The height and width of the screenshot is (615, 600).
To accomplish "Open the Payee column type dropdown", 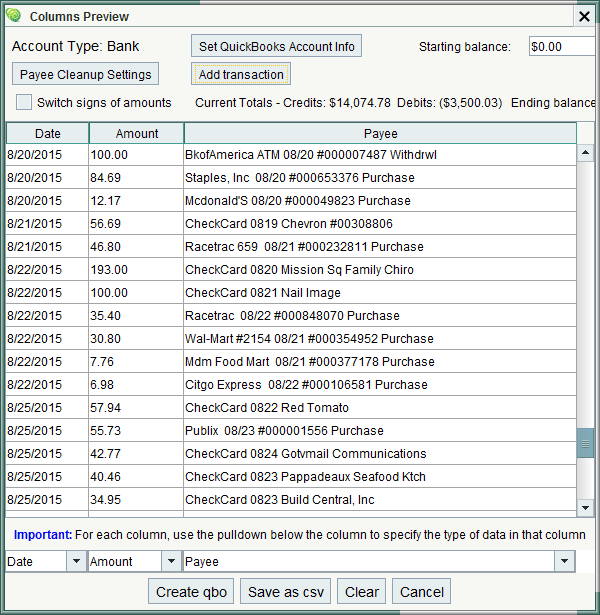I will (x=564, y=561).
